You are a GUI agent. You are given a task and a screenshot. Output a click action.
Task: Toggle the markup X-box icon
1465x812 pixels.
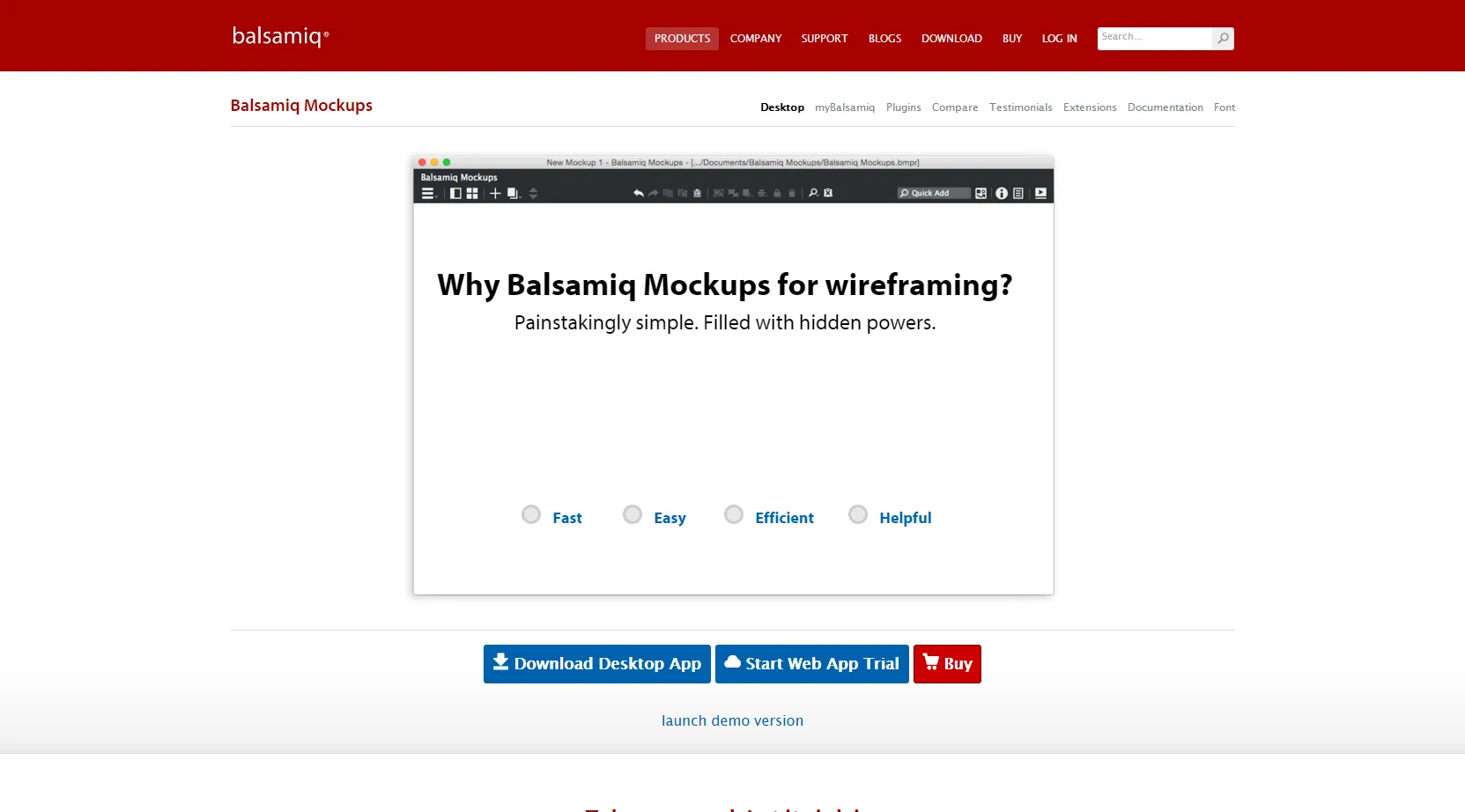tap(828, 193)
